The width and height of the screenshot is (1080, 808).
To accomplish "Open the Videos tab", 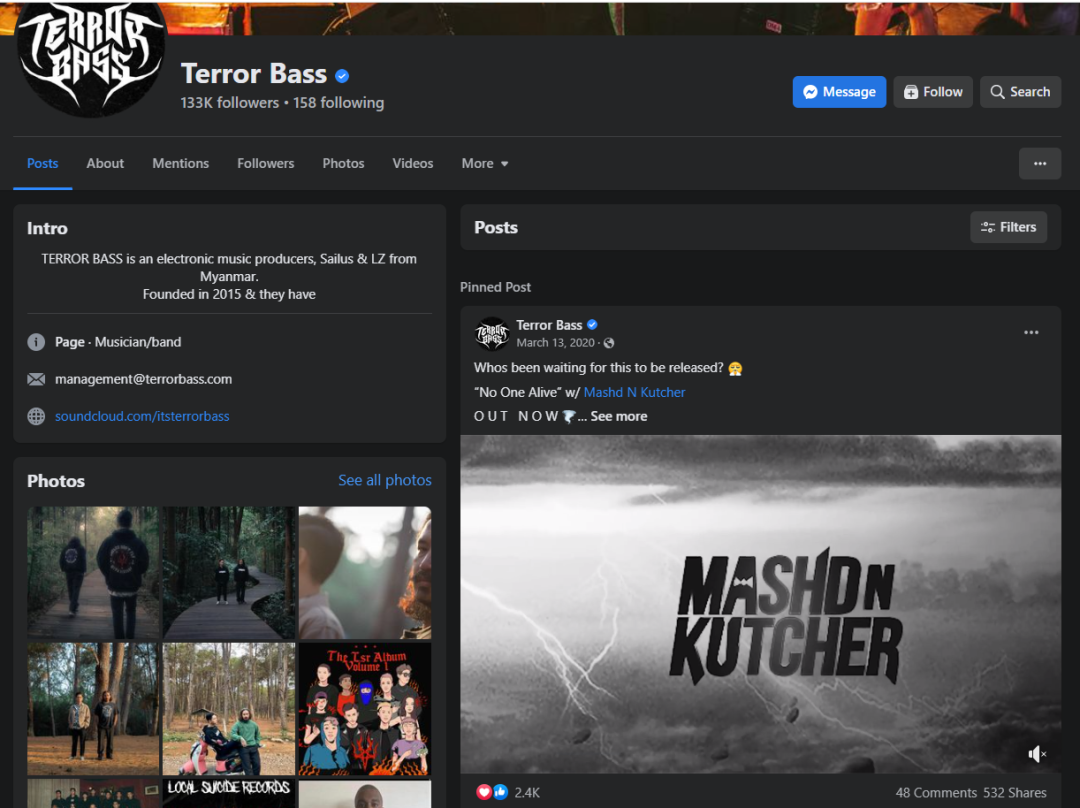I will click(x=413, y=163).
